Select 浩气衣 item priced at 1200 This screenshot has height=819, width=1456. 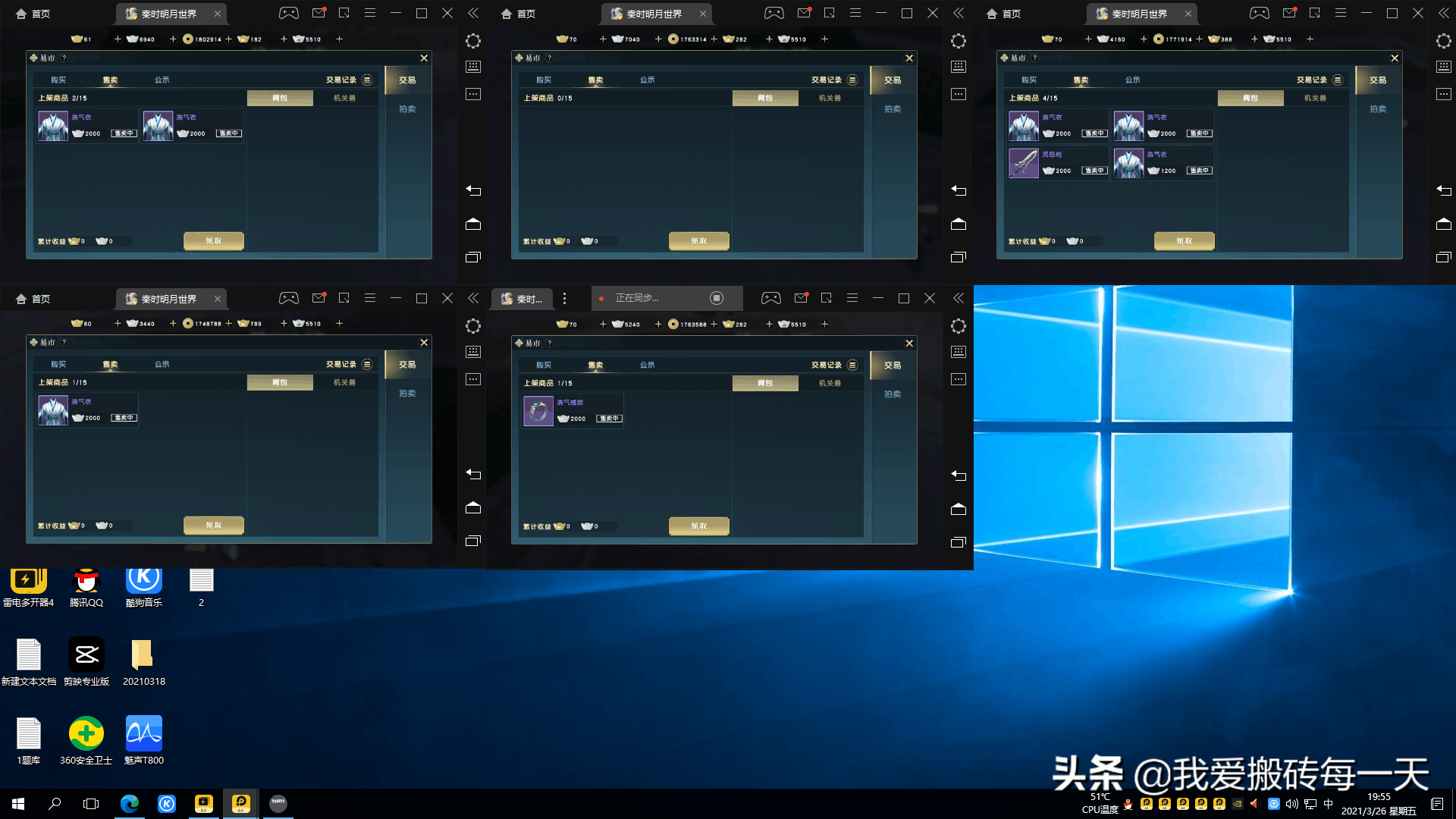click(x=1128, y=163)
